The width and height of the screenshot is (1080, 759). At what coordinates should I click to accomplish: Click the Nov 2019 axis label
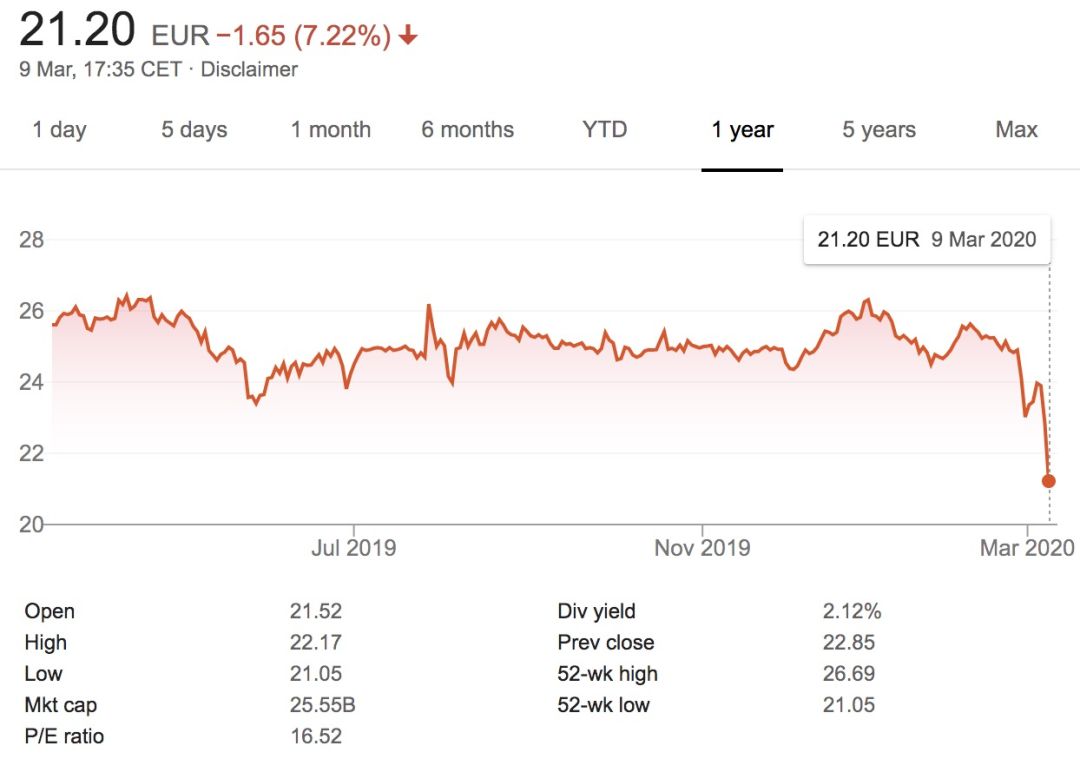[x=702, y=548]
